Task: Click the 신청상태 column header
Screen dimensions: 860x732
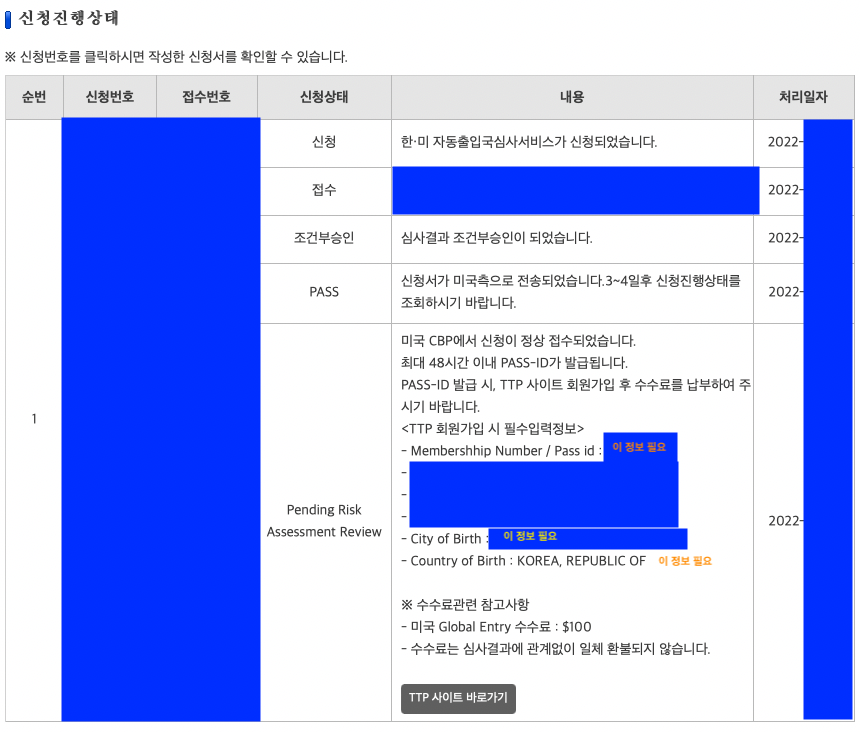Action: pos(325,97)
